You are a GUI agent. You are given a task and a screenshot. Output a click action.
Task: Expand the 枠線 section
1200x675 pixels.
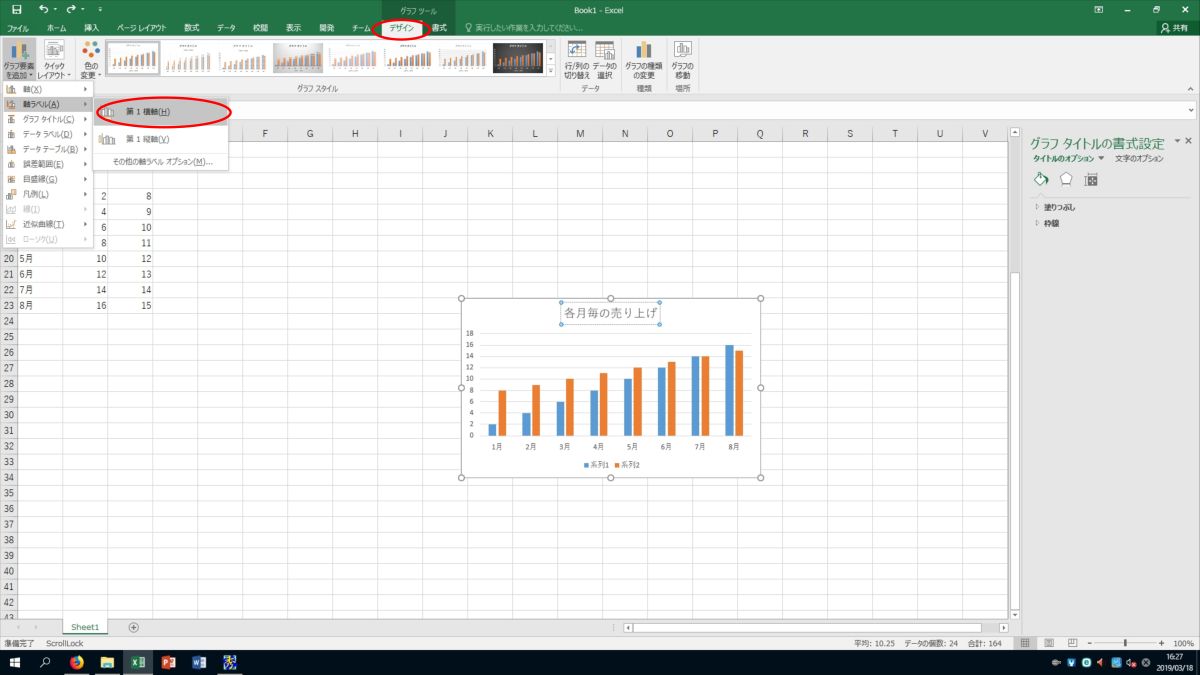click(x=1051, y=223)
